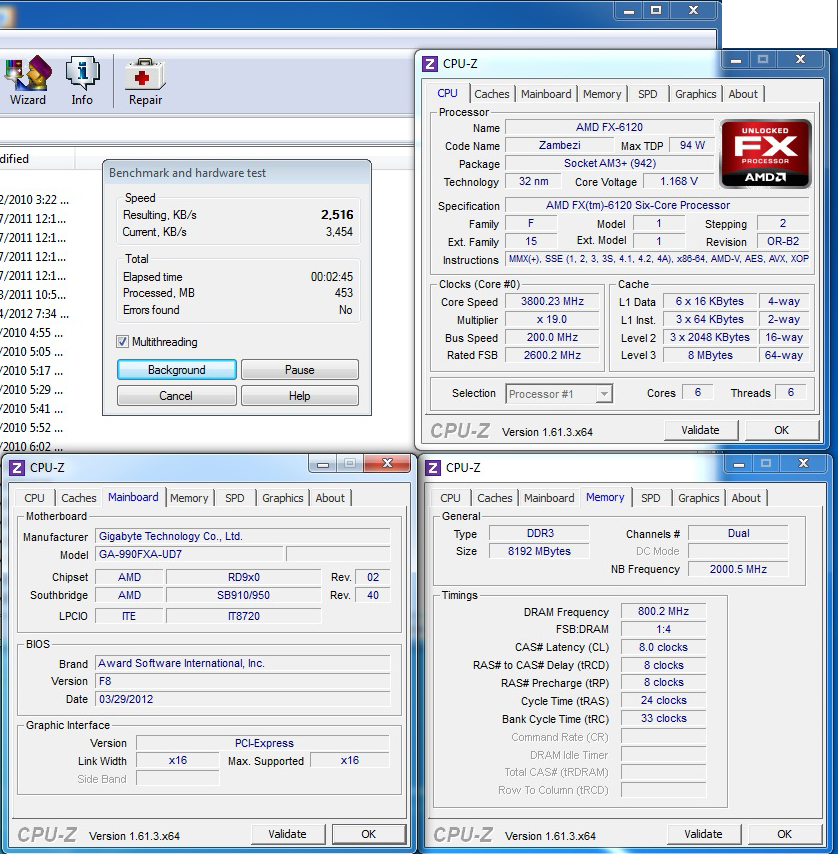Open the WinRAR Wizard tool
The height and width of the screenshot is (854, 838).
28,81
